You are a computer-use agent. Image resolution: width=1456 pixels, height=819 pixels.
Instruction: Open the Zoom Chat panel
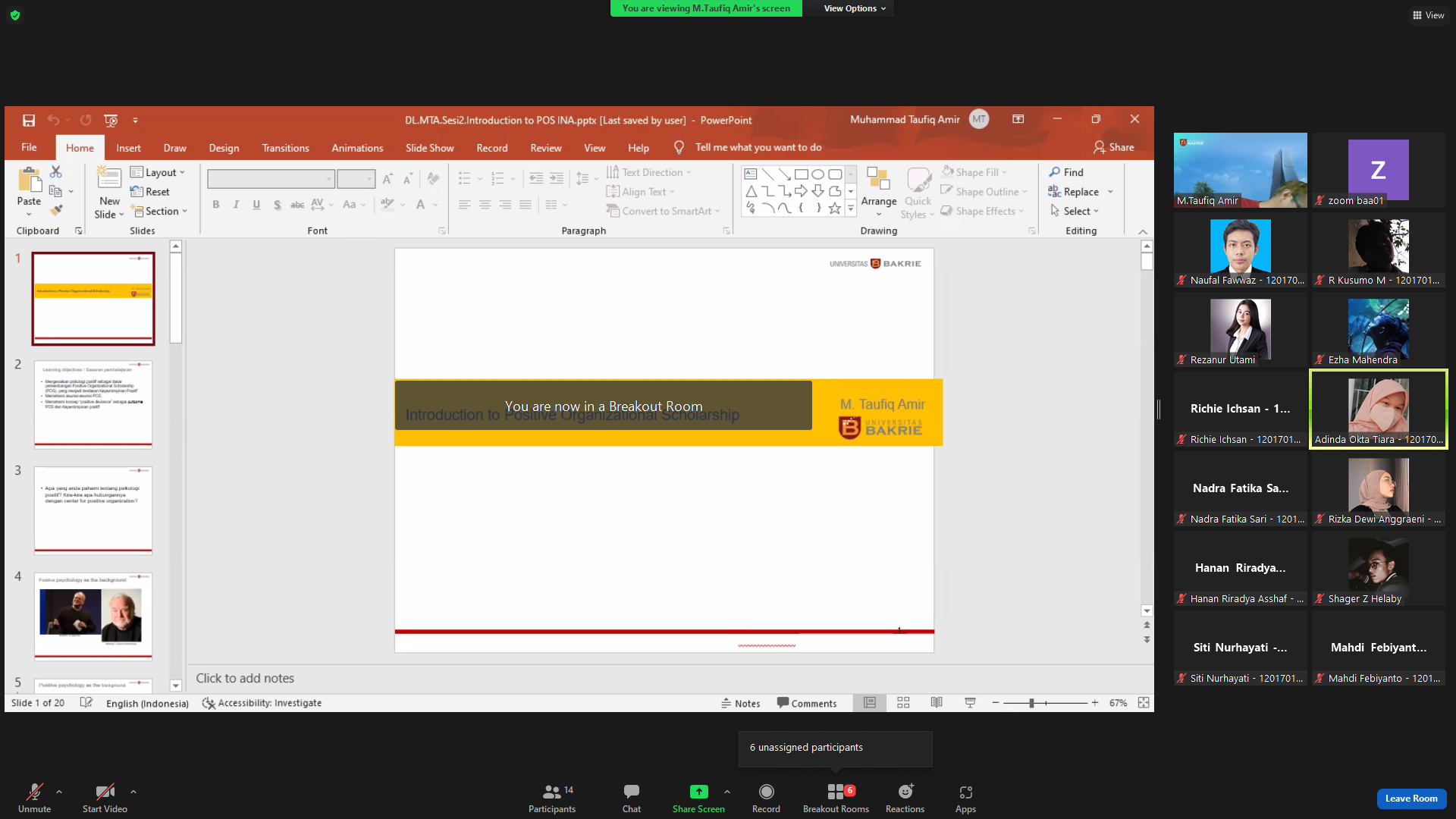[632, 799]
